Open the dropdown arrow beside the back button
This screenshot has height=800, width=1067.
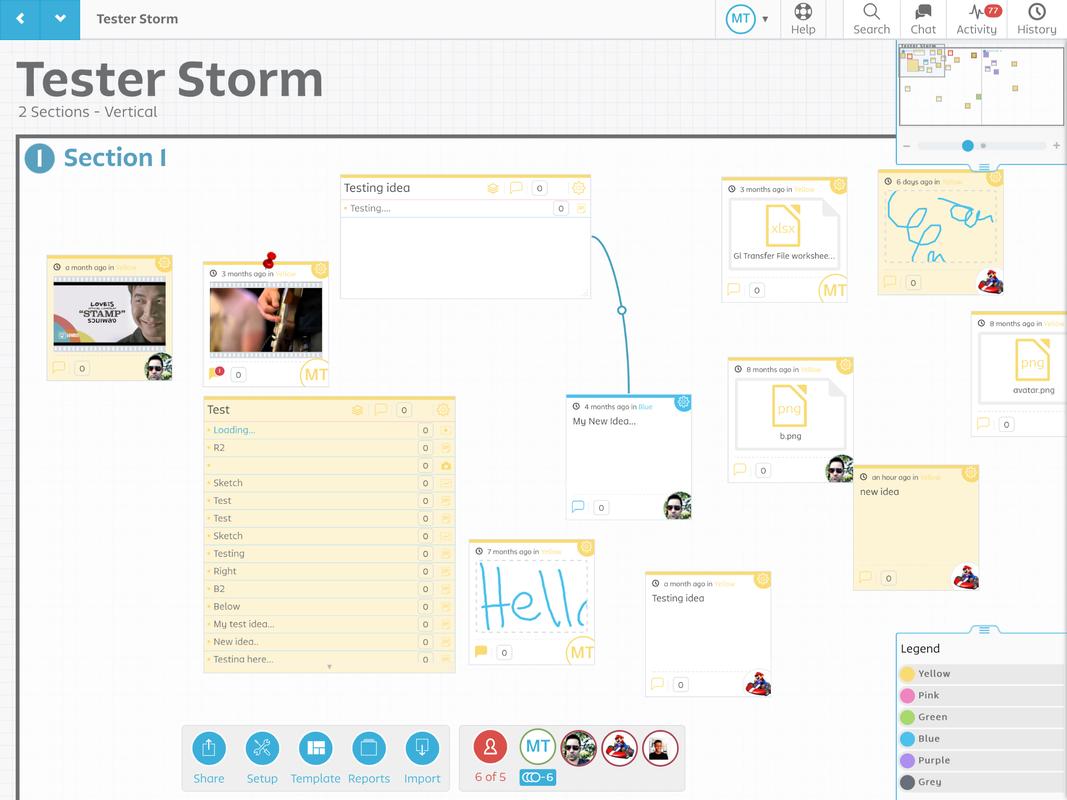click(x=60, y=18)
